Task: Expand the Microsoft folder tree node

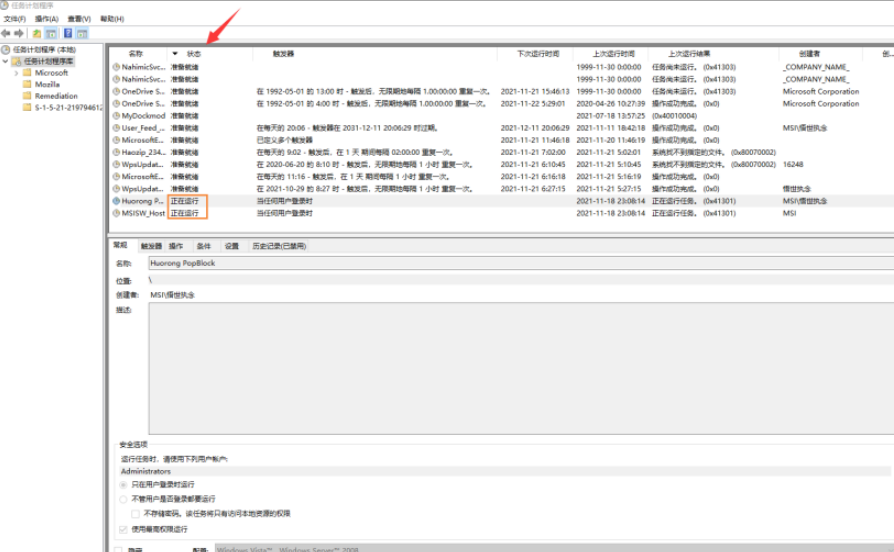Action: [x=16, y=73]
